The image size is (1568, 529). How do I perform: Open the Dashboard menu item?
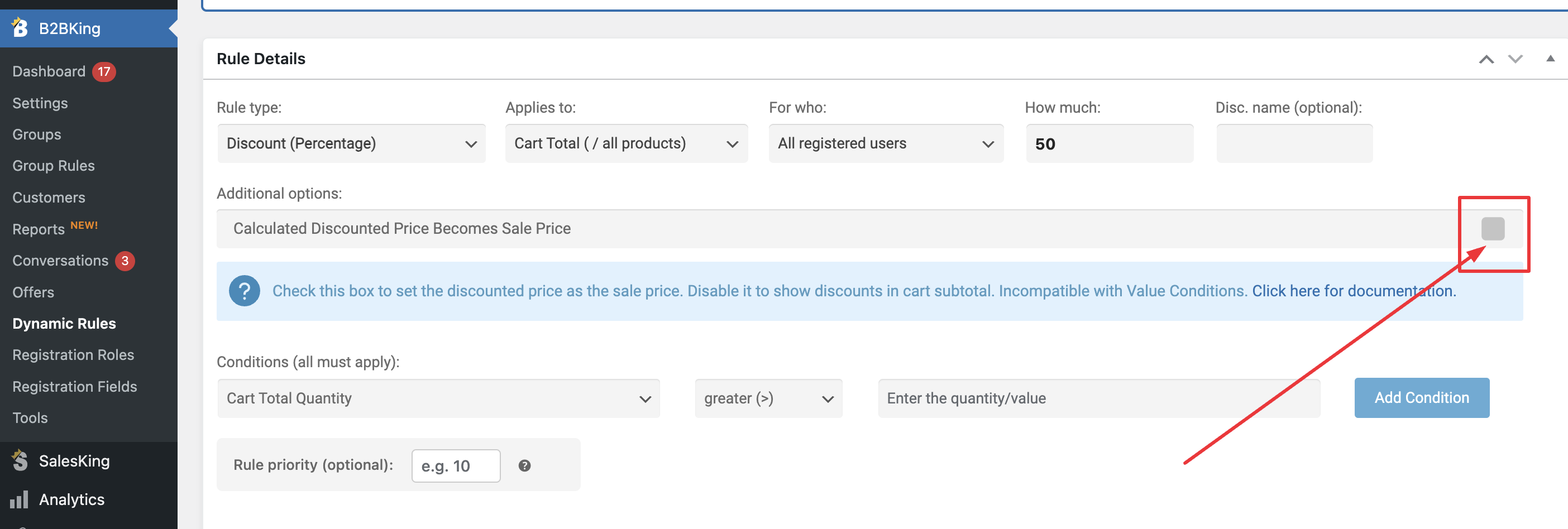pyautogui.click(x=49, y=72)
